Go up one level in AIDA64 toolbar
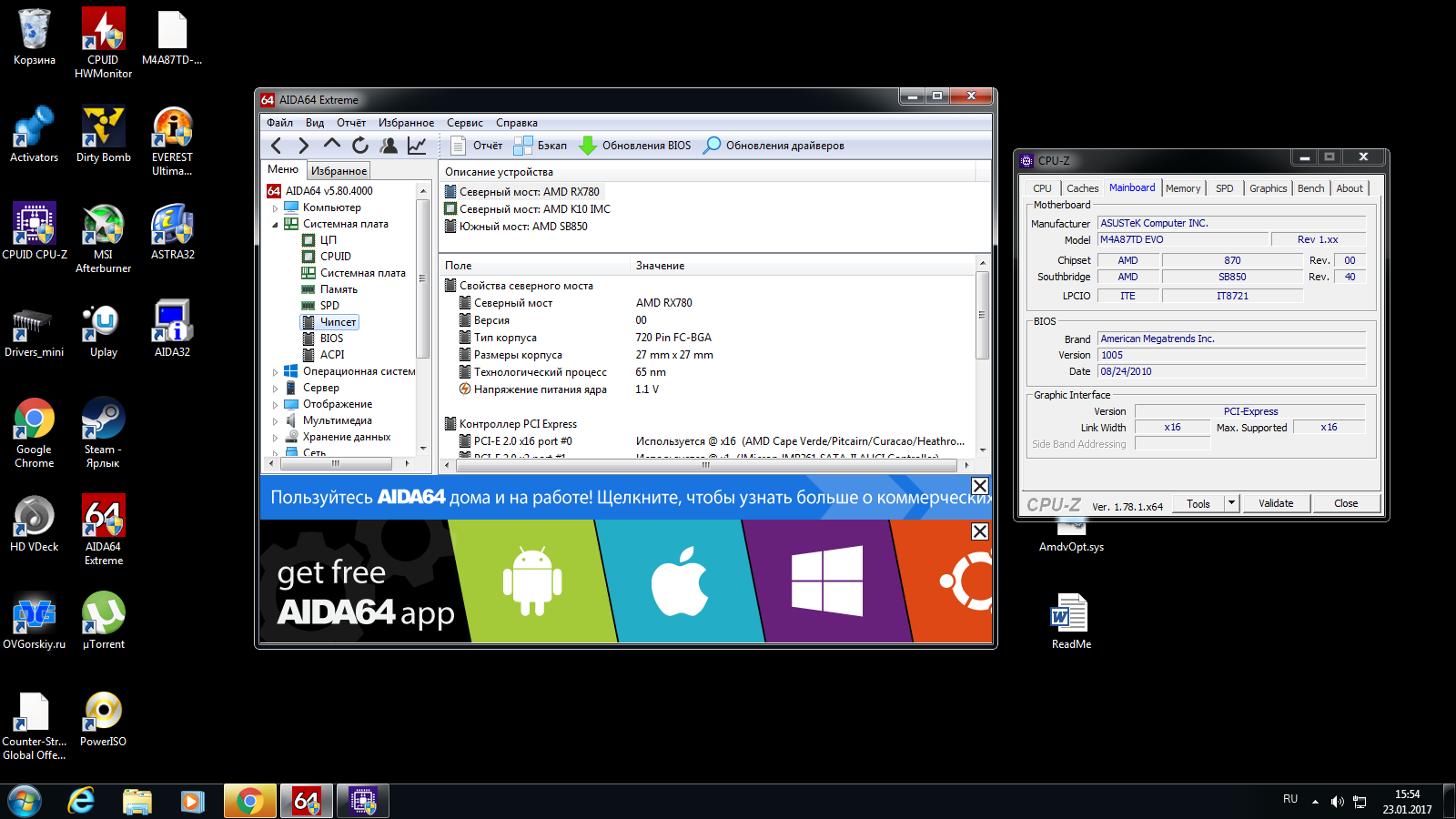Screen dimensions: 1456x819 [x=332, y=145]
